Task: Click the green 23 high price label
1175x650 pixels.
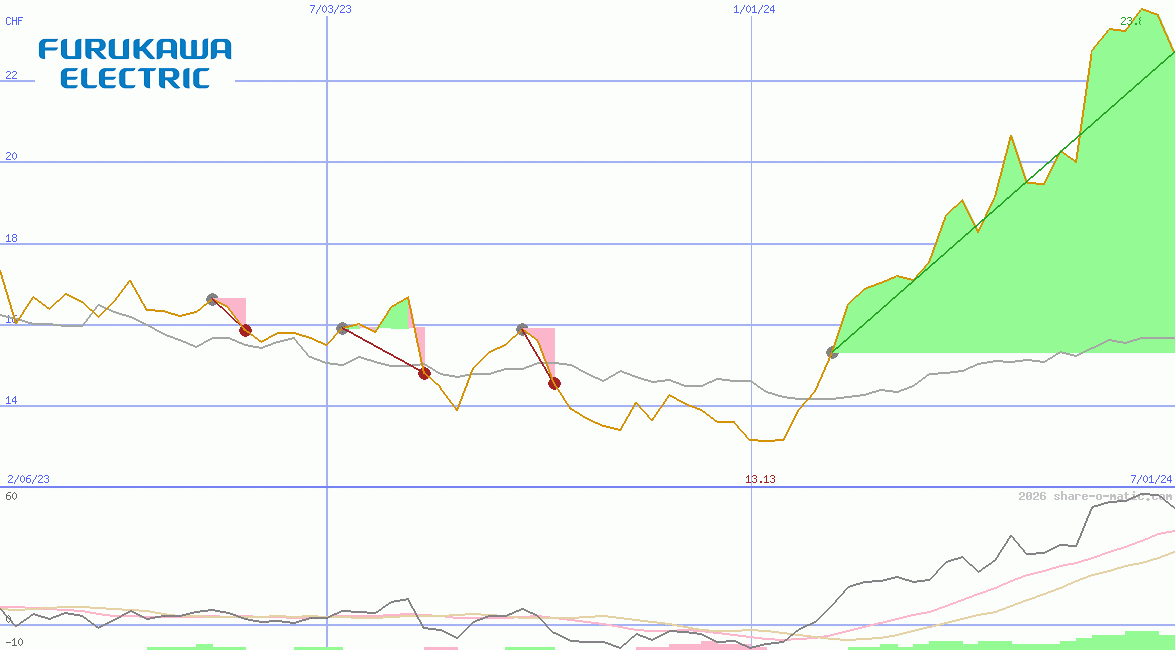Action: coord(1130,21)
